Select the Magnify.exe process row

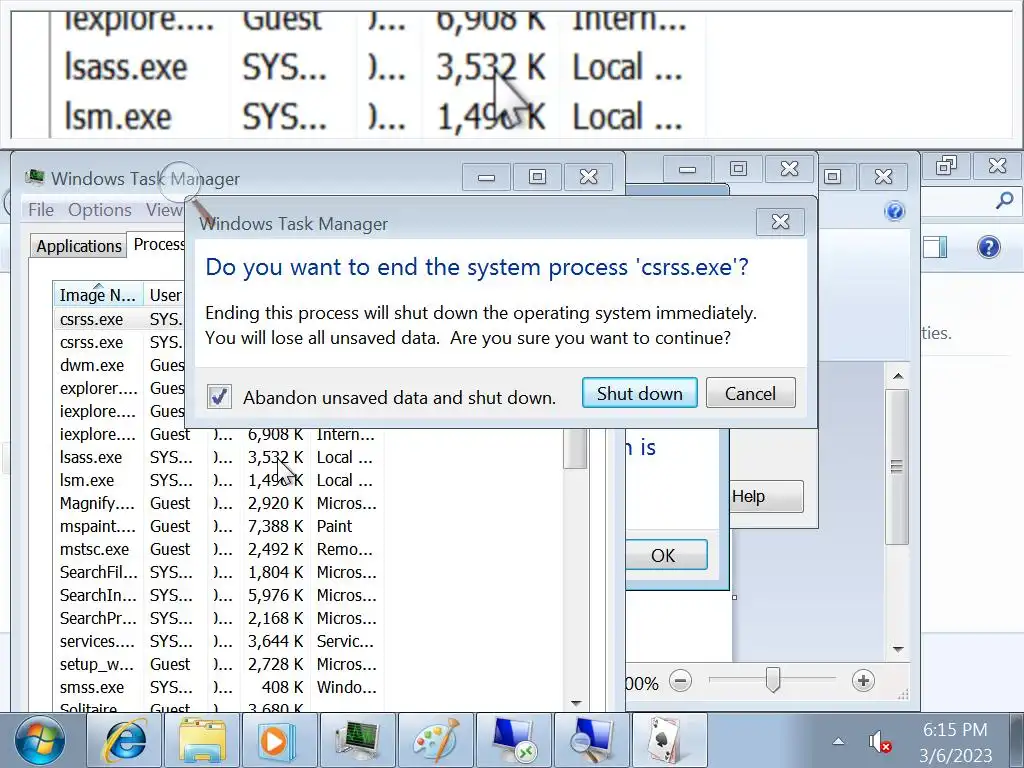tap(219, 504)
